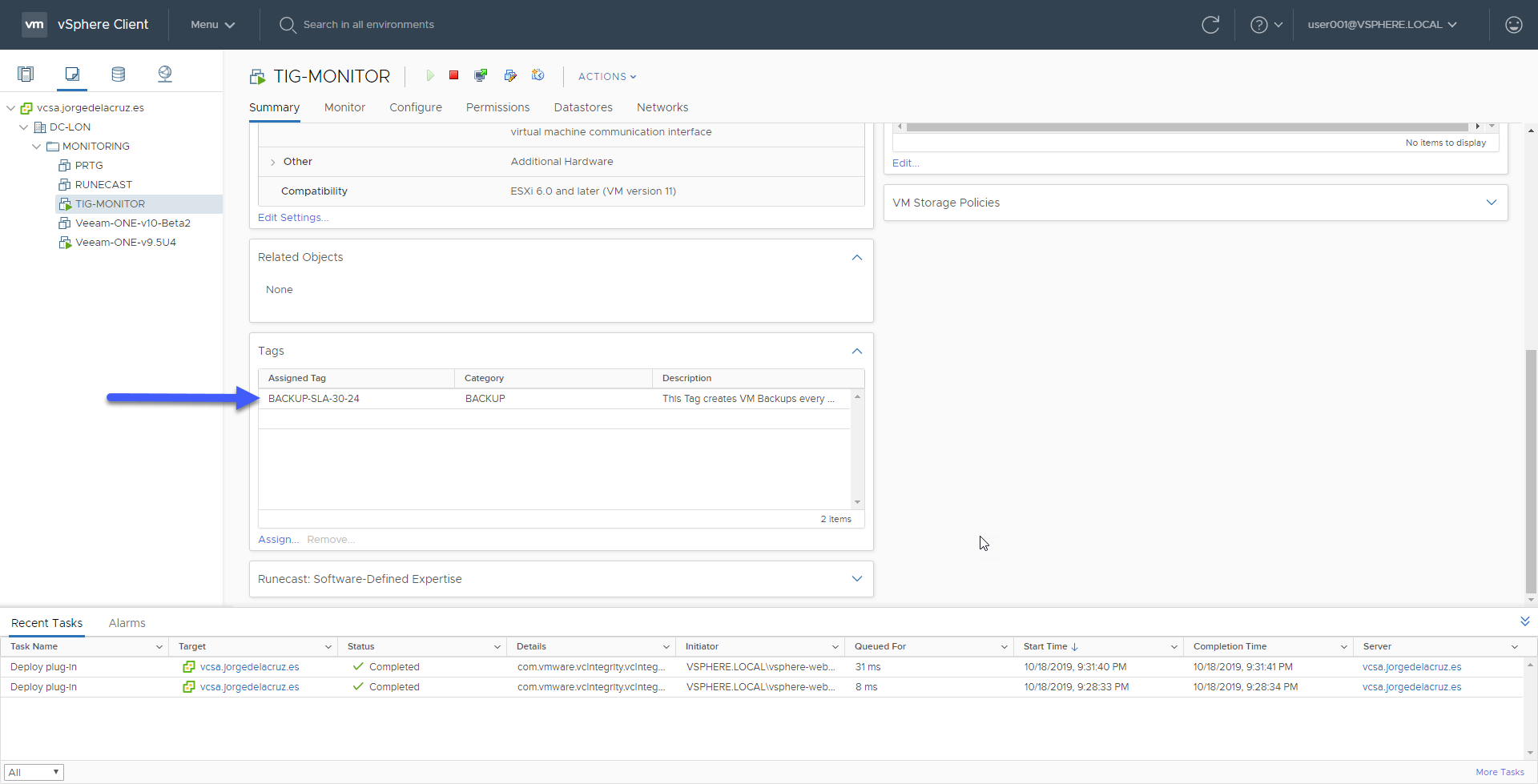The height and width of the screenshot is (784, 1538).
Task: Click the target icon in the 9:31:40 PM task row
Action: (x=189, y=667)
